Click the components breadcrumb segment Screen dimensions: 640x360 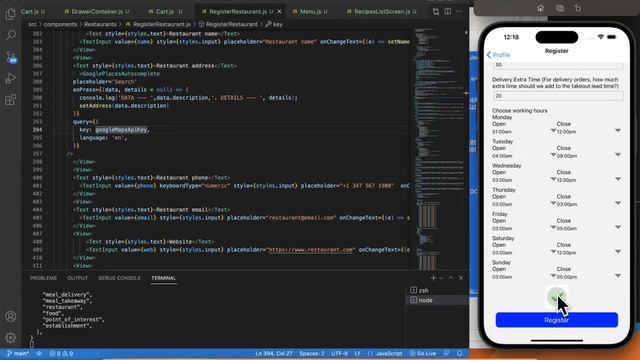point(60,24)
